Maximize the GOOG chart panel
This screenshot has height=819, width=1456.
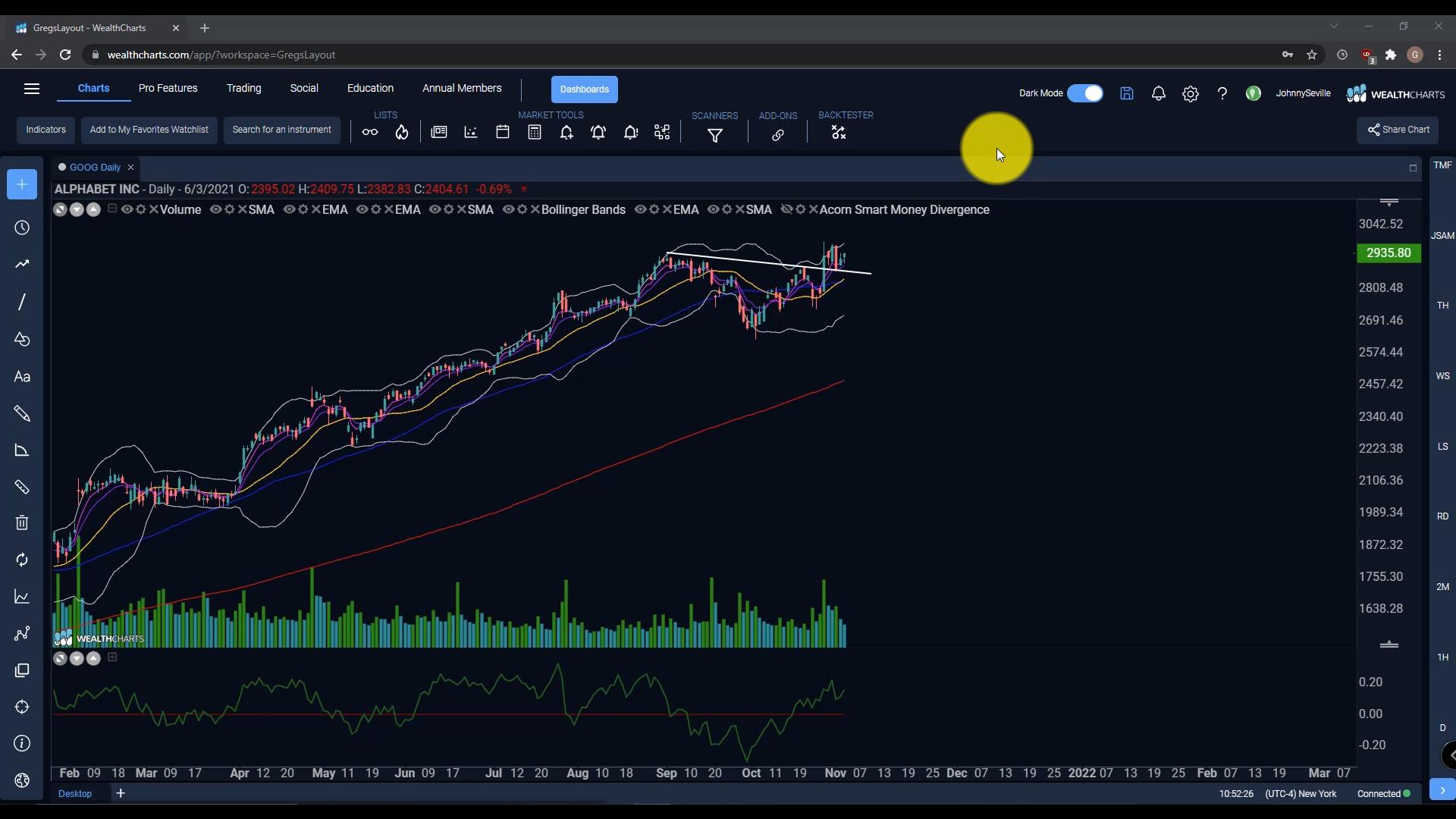tap(1413, 168)
